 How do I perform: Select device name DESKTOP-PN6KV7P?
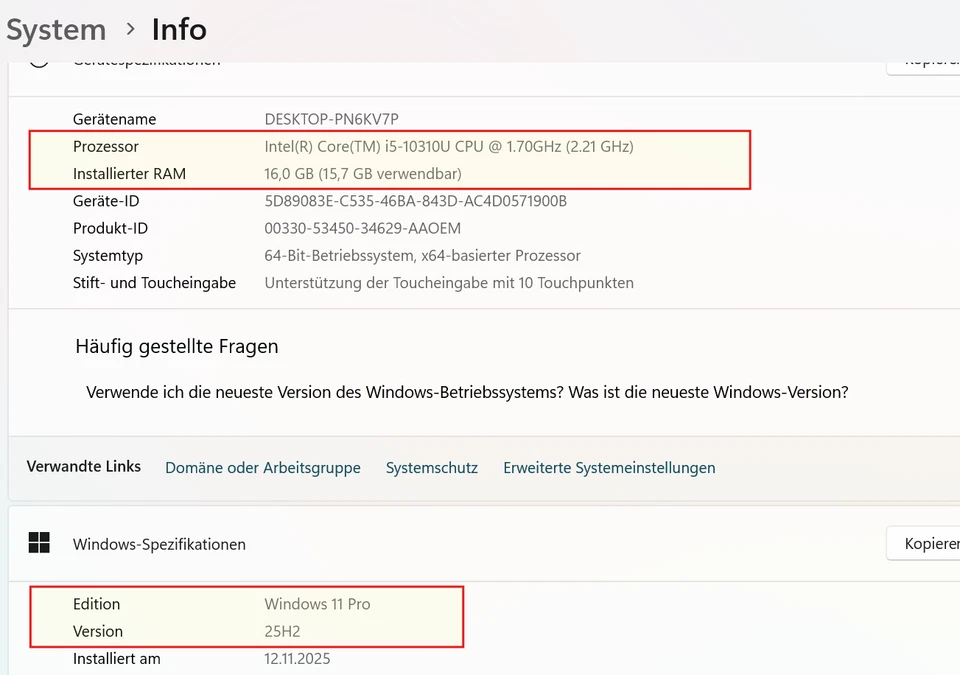pos(331,119)
